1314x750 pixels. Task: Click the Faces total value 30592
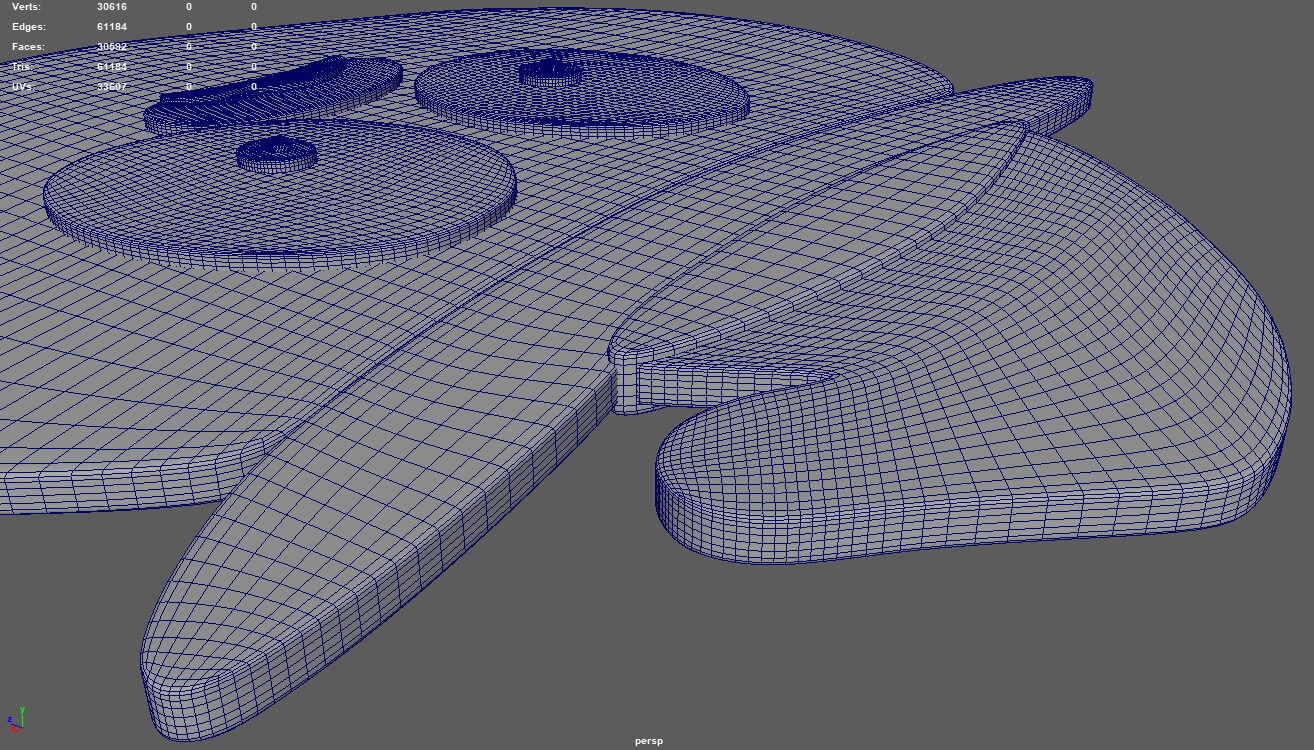point(111,47)
